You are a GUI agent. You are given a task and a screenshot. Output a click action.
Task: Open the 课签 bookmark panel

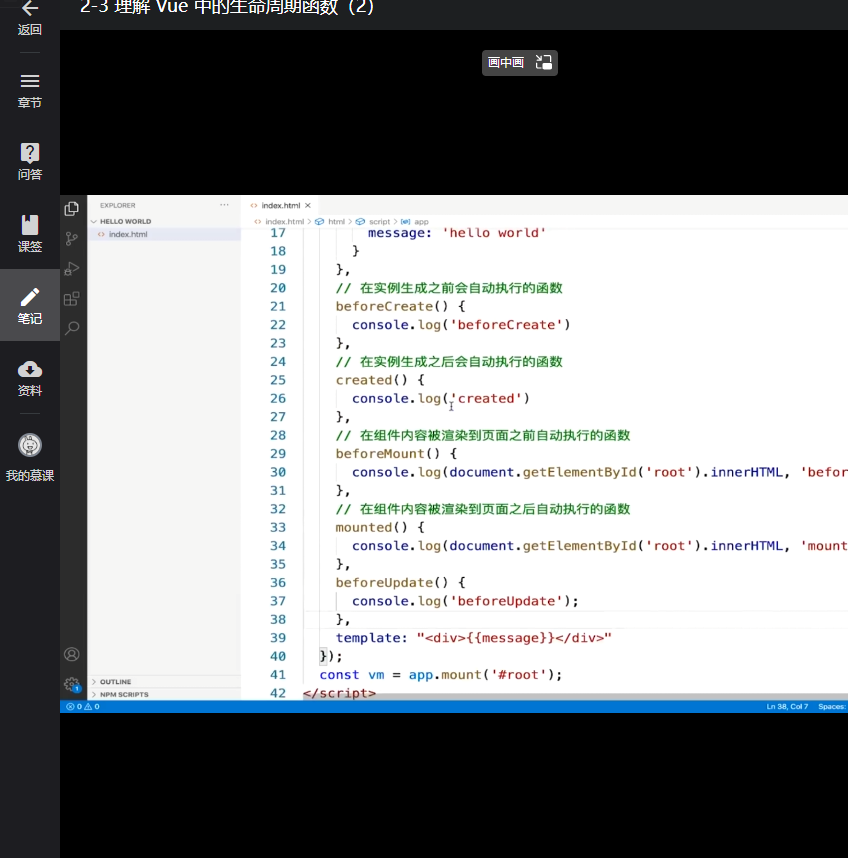[x=30, y=226]
